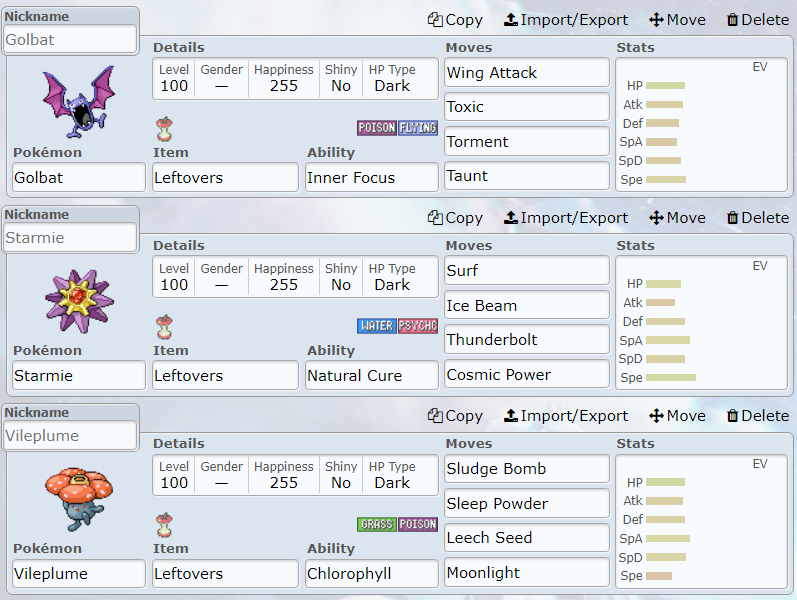Delete the Golbat set

coord(758,20)
